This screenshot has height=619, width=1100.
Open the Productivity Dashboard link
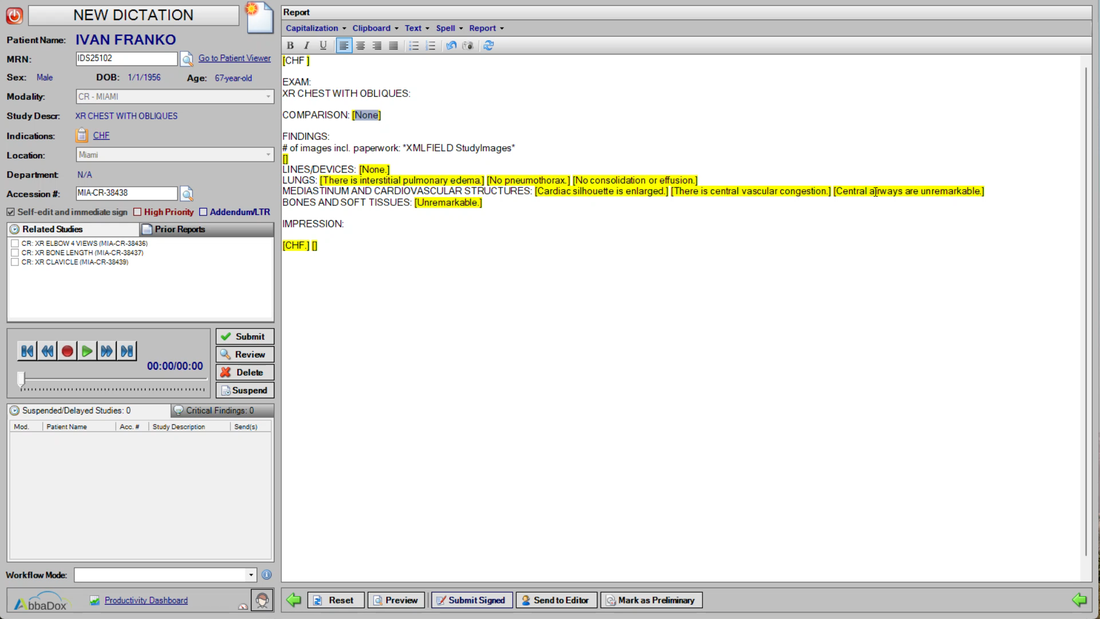click(146, 600)
